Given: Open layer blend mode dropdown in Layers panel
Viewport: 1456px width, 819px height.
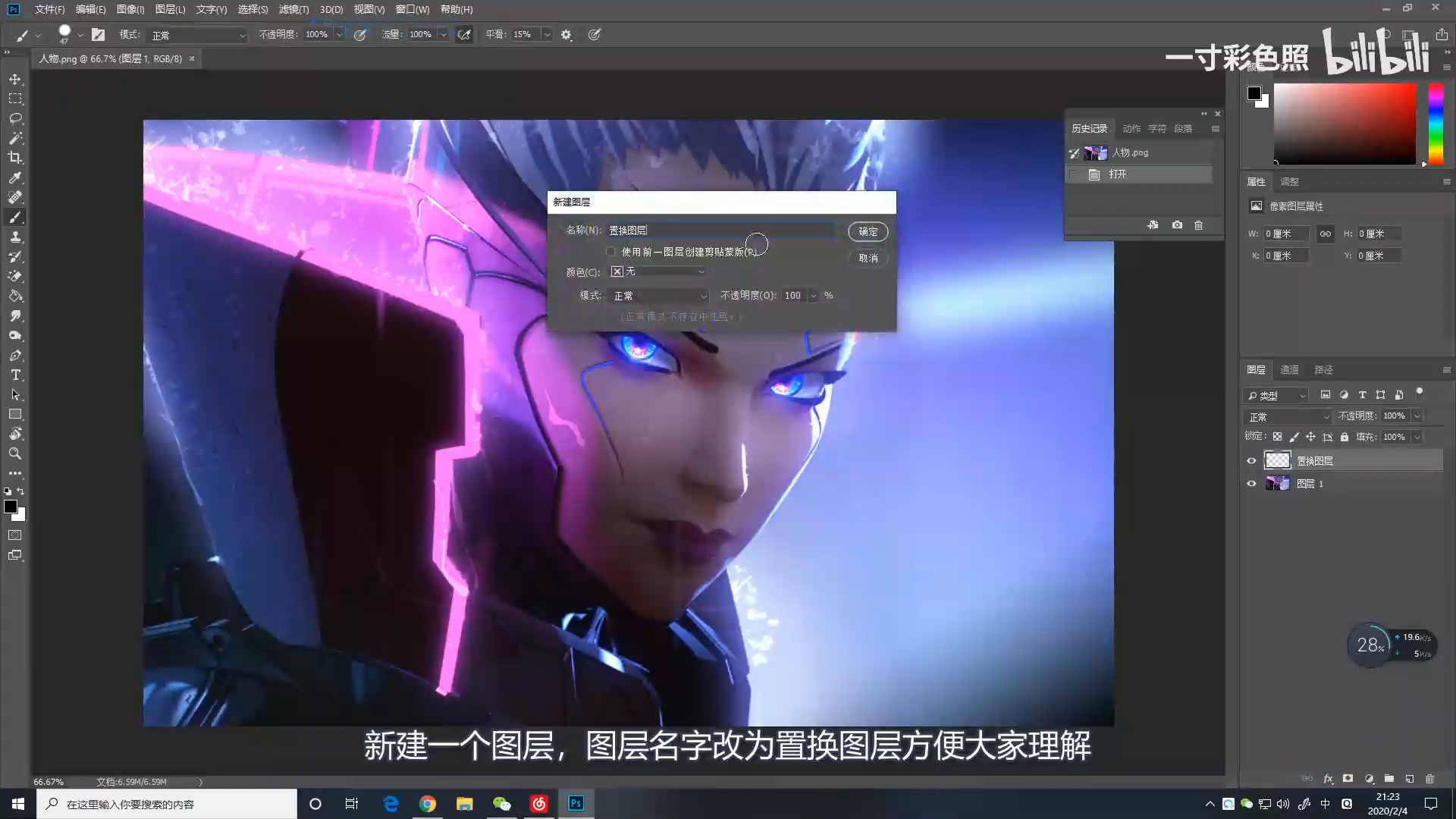Looking at the screenshot, I should pos(1288,416).
